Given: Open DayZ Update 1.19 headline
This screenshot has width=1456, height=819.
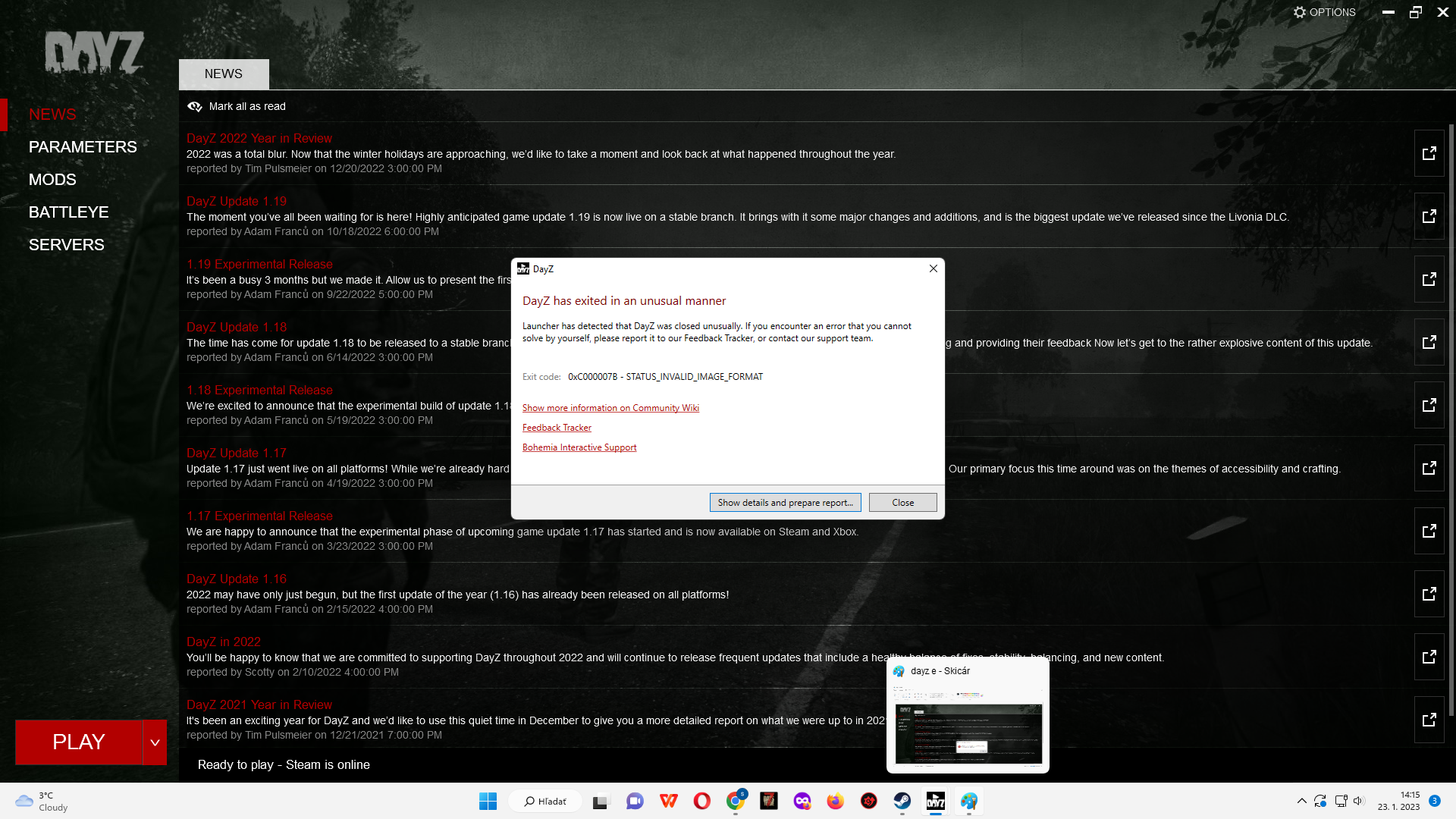Looking at the screenshot, I should click(237, 202).
